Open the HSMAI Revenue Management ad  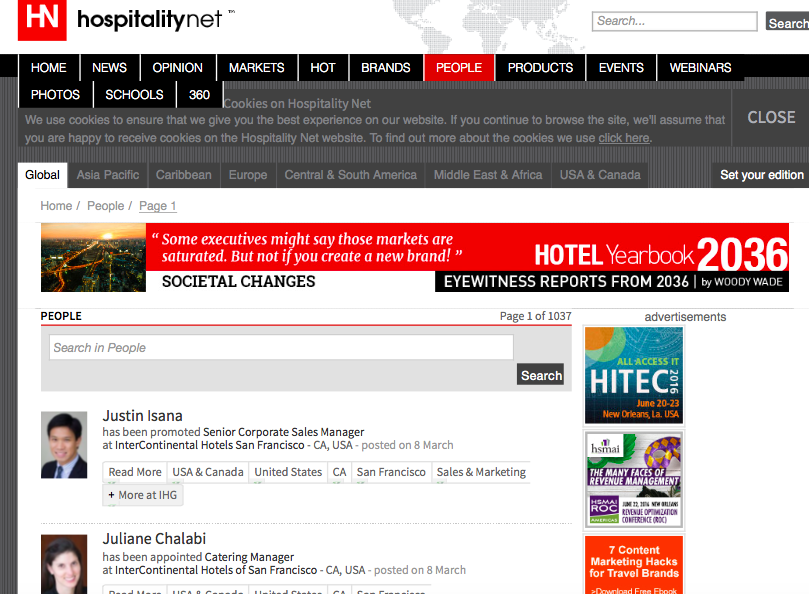(x=634, y=480)
